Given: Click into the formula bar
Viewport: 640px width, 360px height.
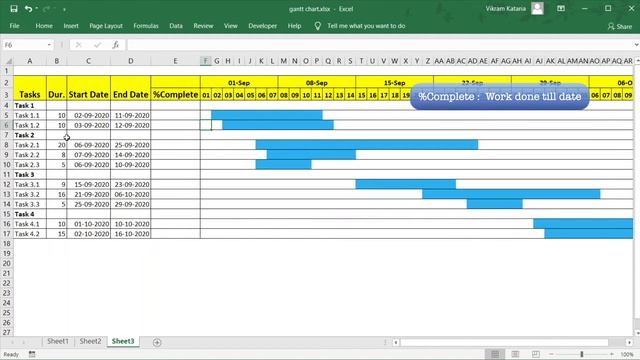Looking at the screenshot, I should coord(380,45).
